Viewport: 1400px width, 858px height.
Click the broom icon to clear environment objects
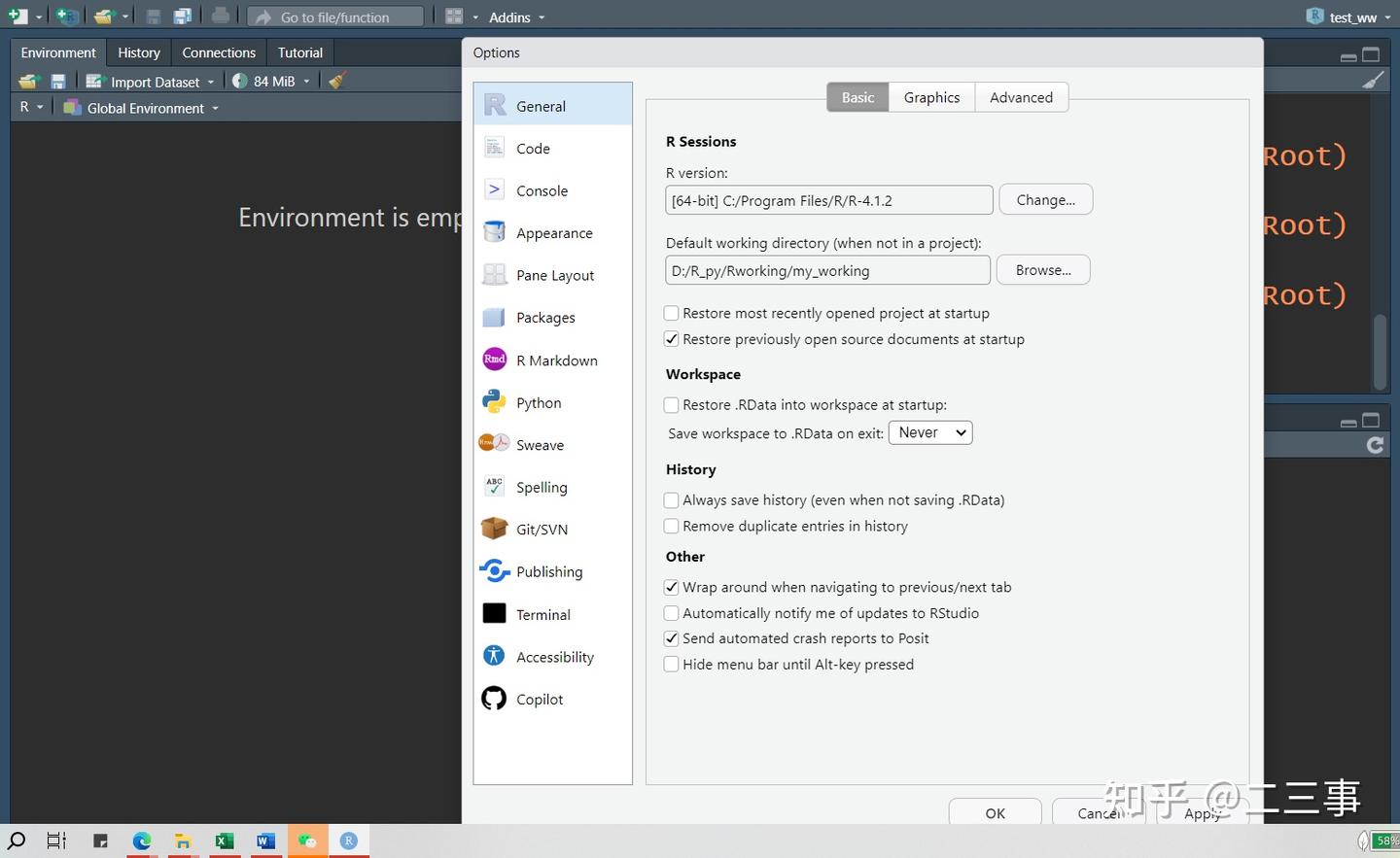coord(336,81)
